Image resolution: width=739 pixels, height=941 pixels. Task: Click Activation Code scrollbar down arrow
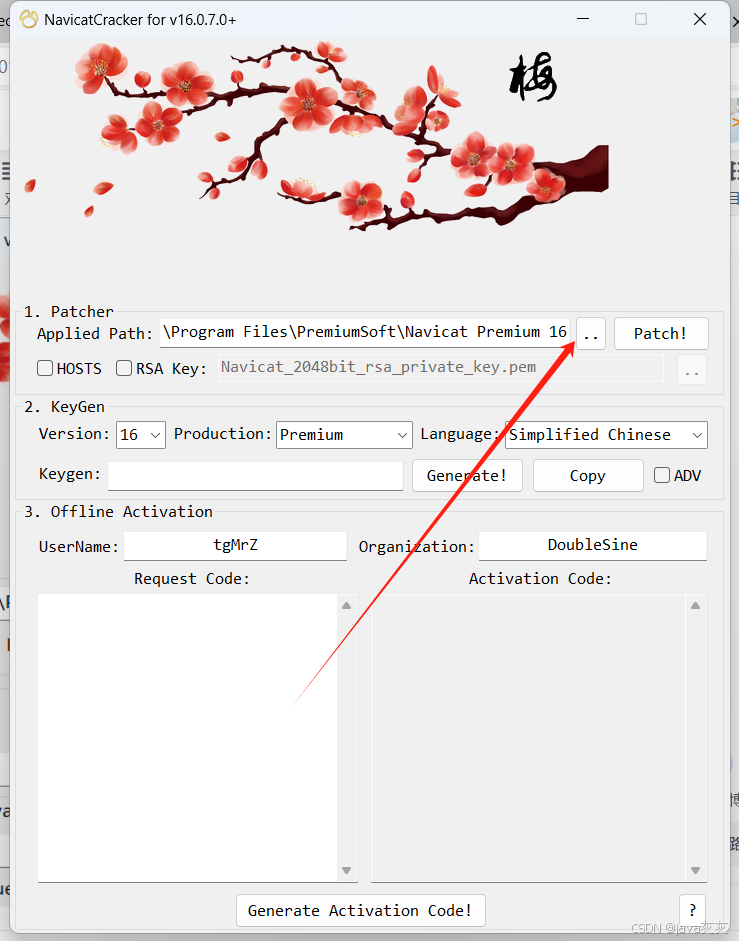(696, 870)
